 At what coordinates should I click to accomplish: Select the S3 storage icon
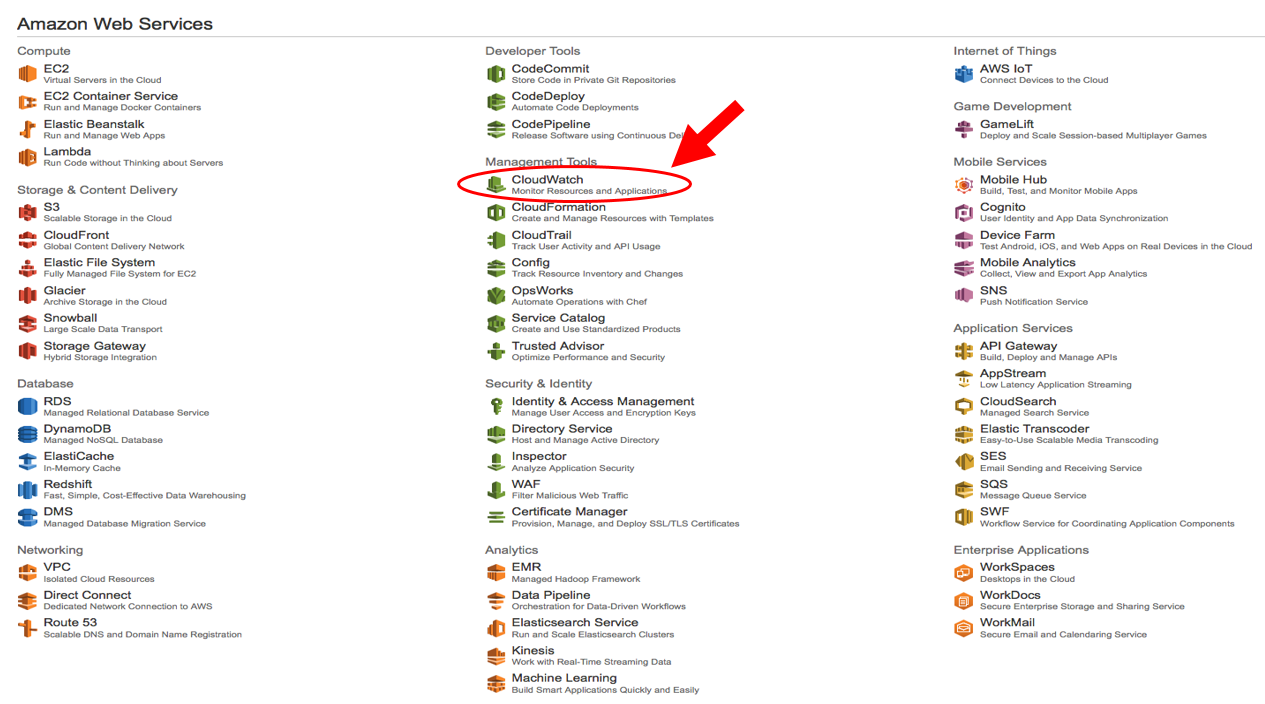point(27,212)
